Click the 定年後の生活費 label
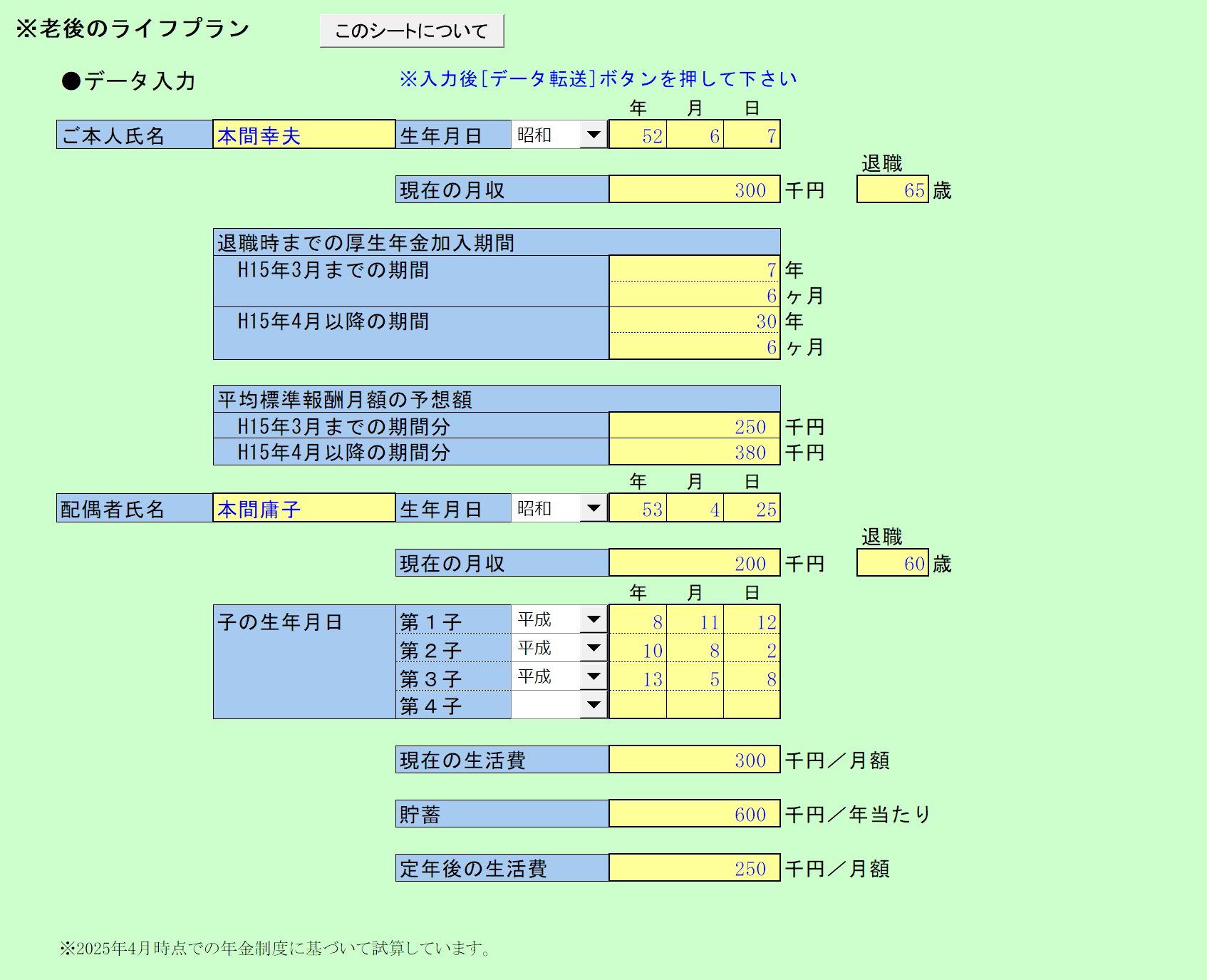The height and width of the screenshot is (980, 1207). point(502,868)
